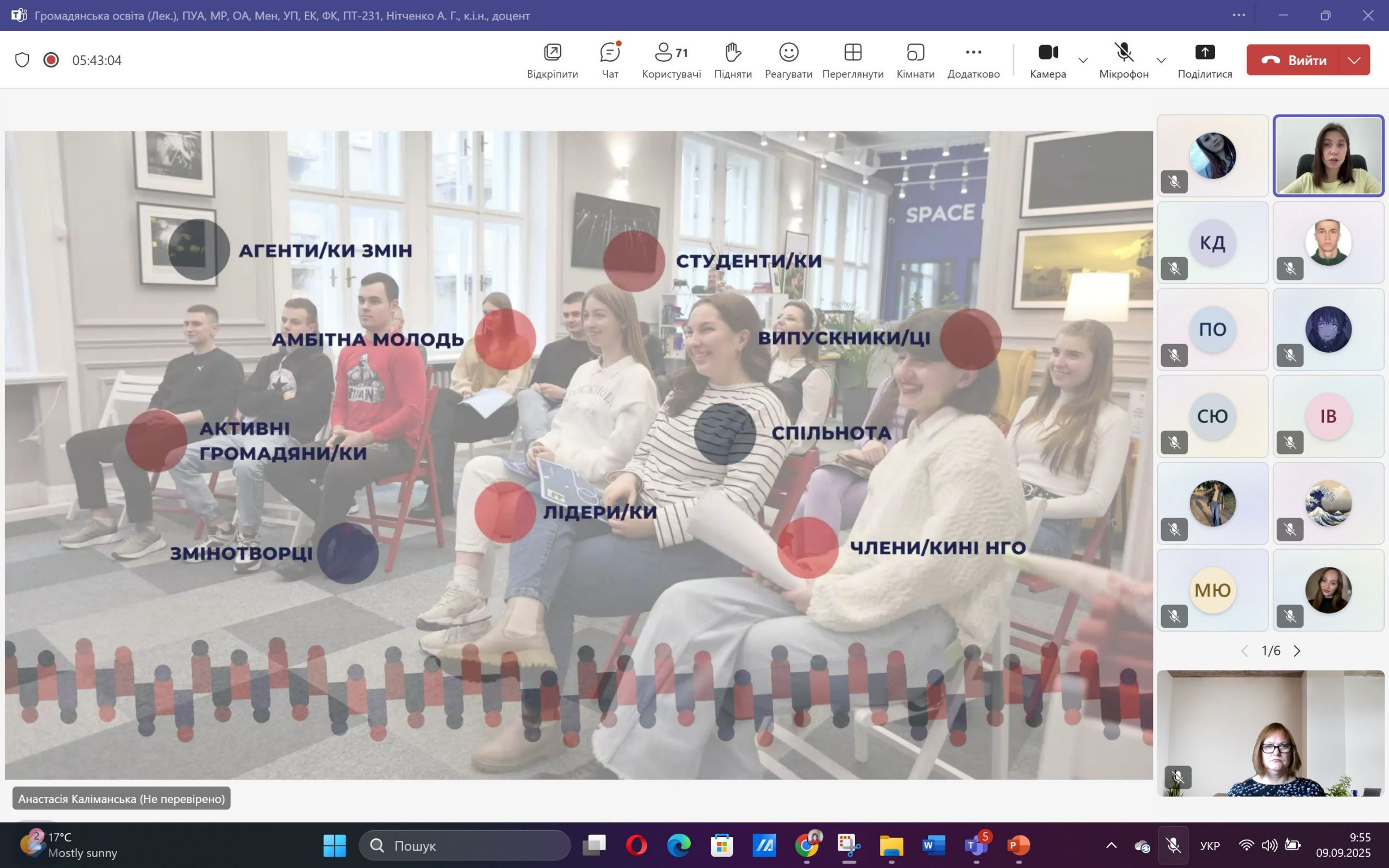Go to next participants page
Viewport: 1389px width, 868px height.
click(x=1297, y=650)
